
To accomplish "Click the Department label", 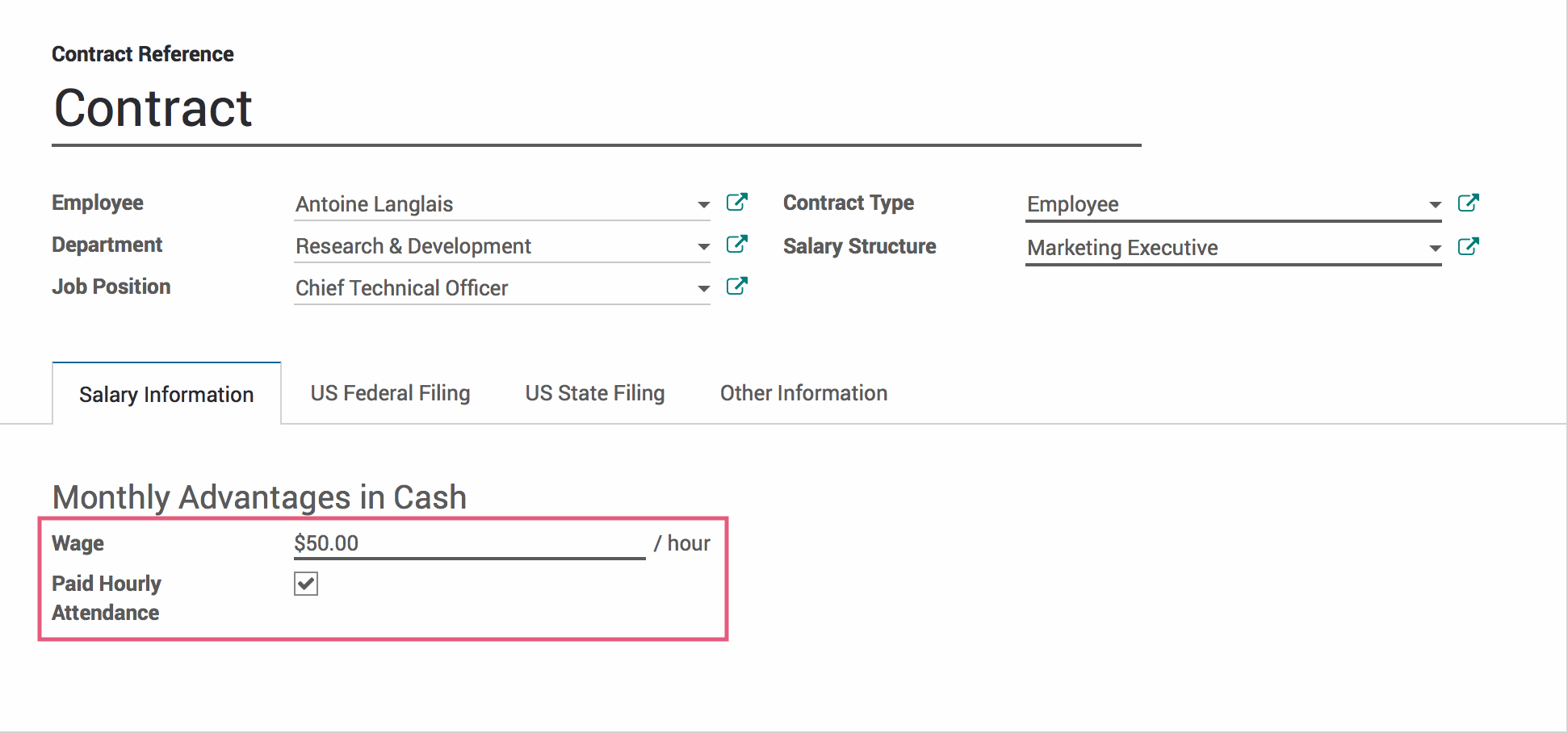I will pos(107,245).
